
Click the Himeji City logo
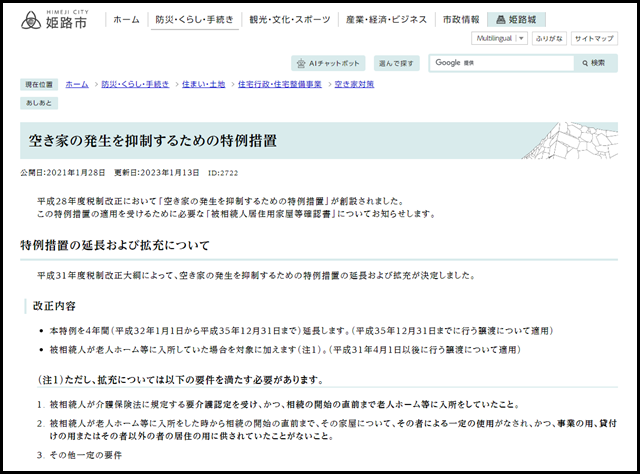click(x=55, y=19)
